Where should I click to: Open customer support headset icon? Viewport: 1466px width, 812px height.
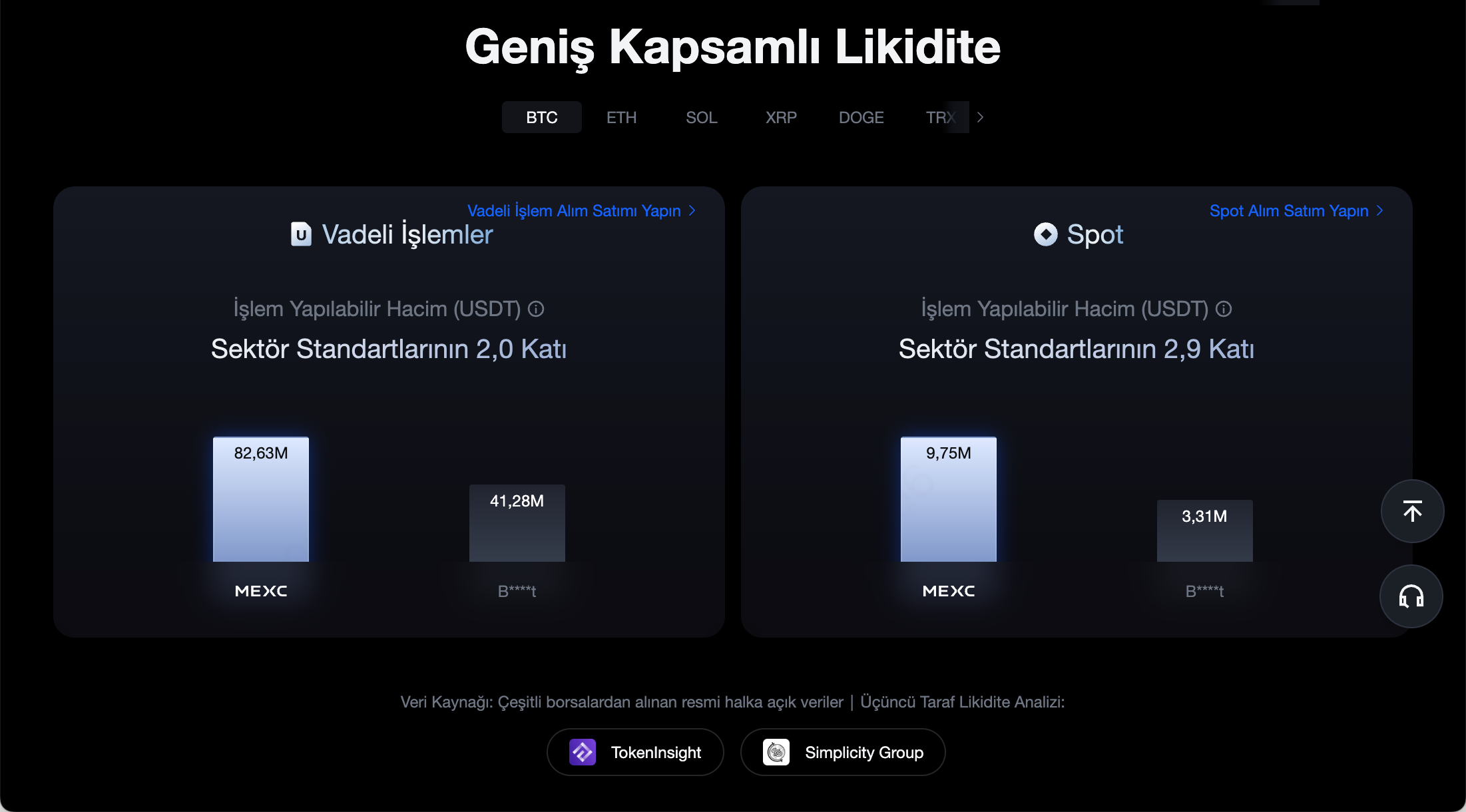(x=1411, y=596)
